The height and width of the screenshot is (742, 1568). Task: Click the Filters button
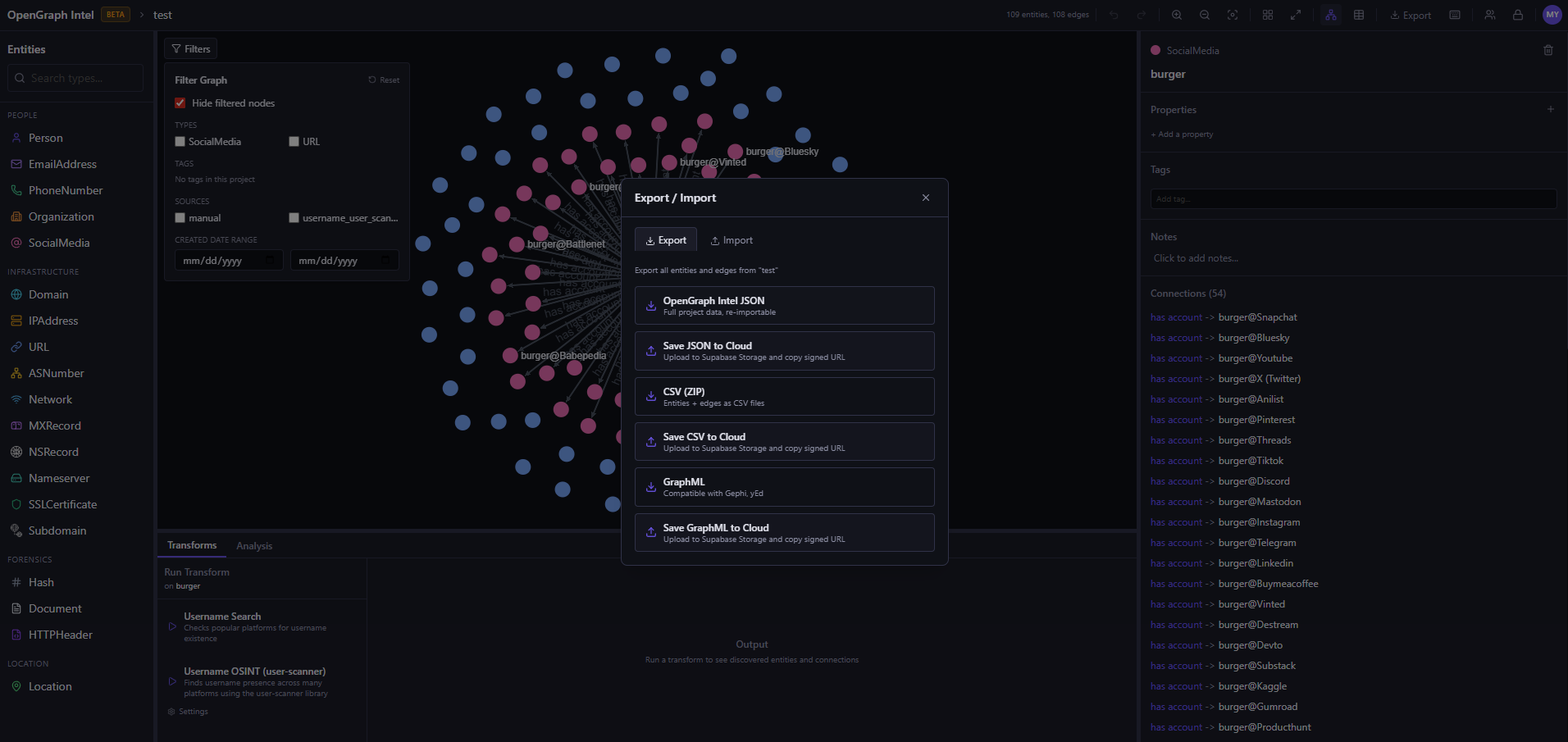click(x=191, y=49)
